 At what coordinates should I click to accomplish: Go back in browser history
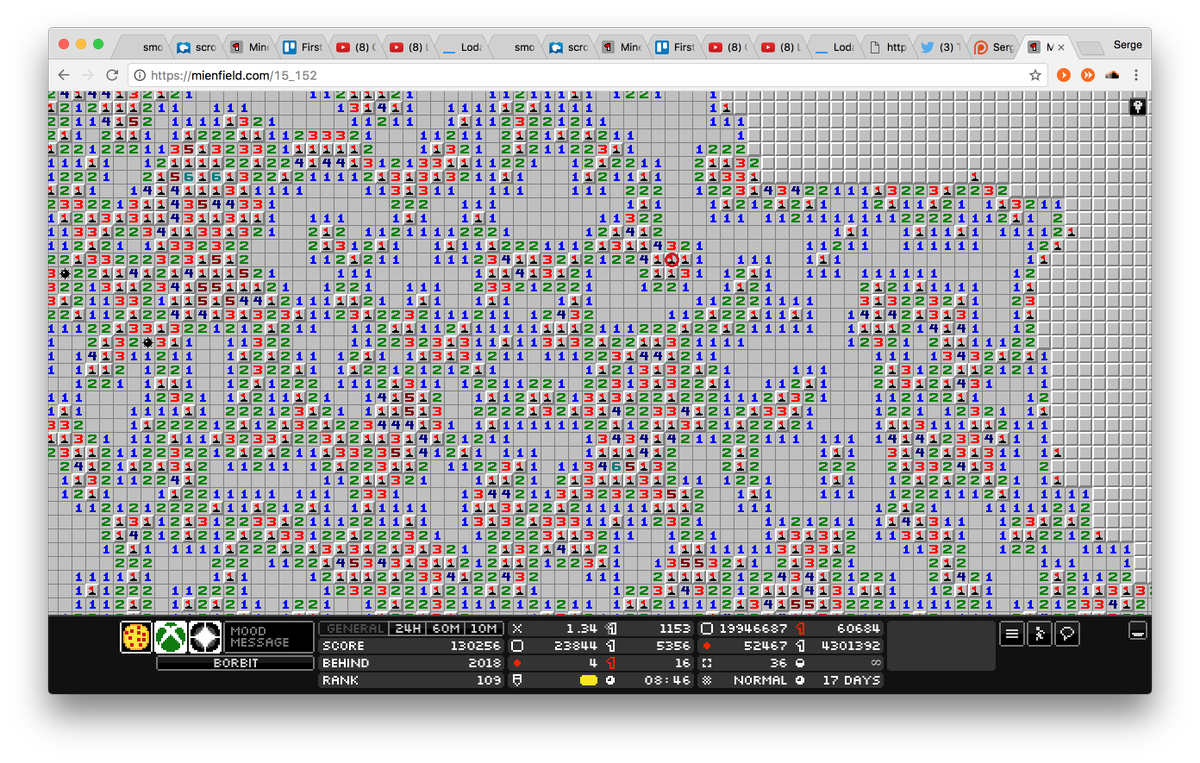pyautogui.click(x=64, y=75)
